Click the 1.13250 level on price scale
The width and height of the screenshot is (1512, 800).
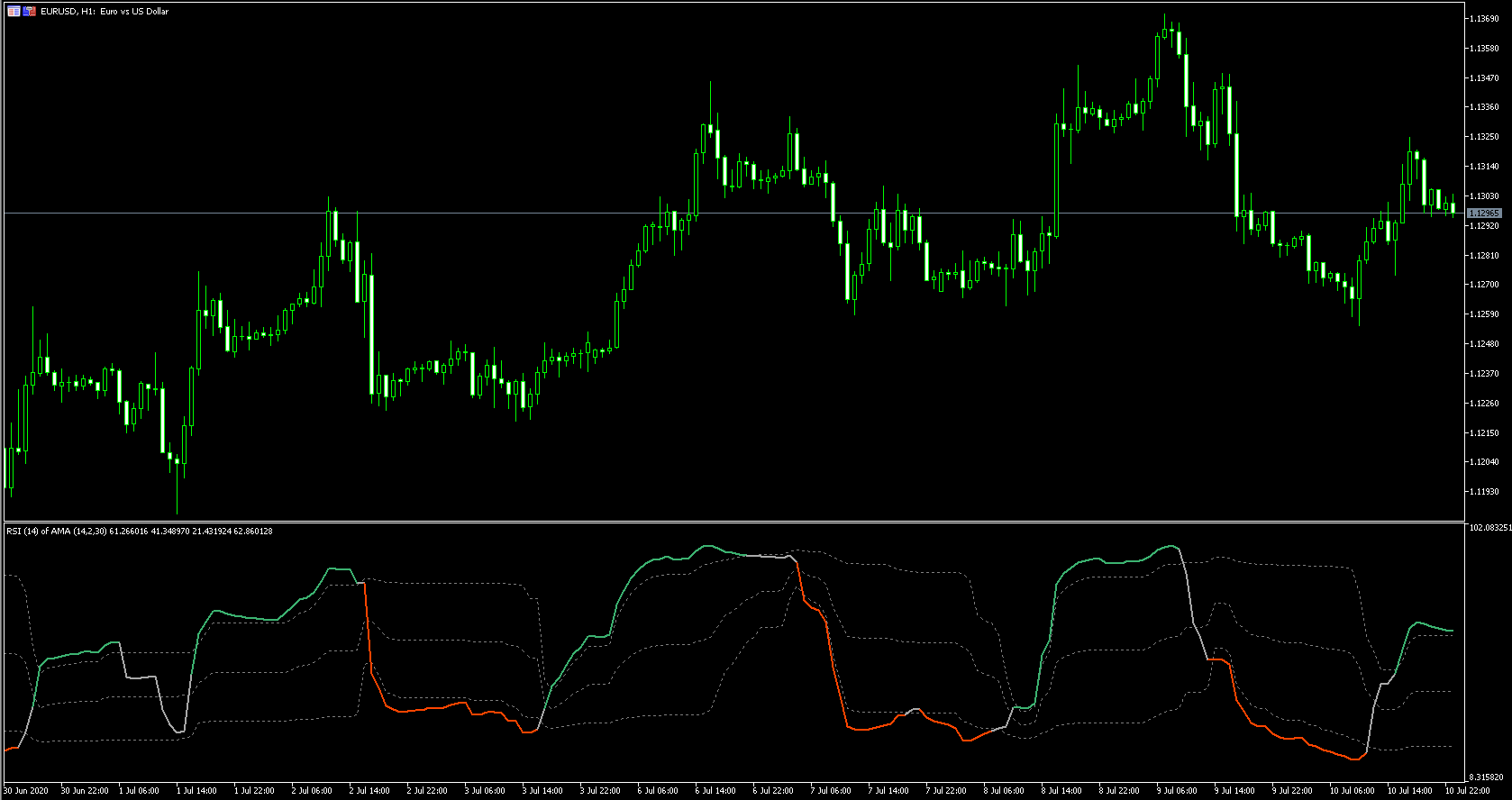point(1484,137)
